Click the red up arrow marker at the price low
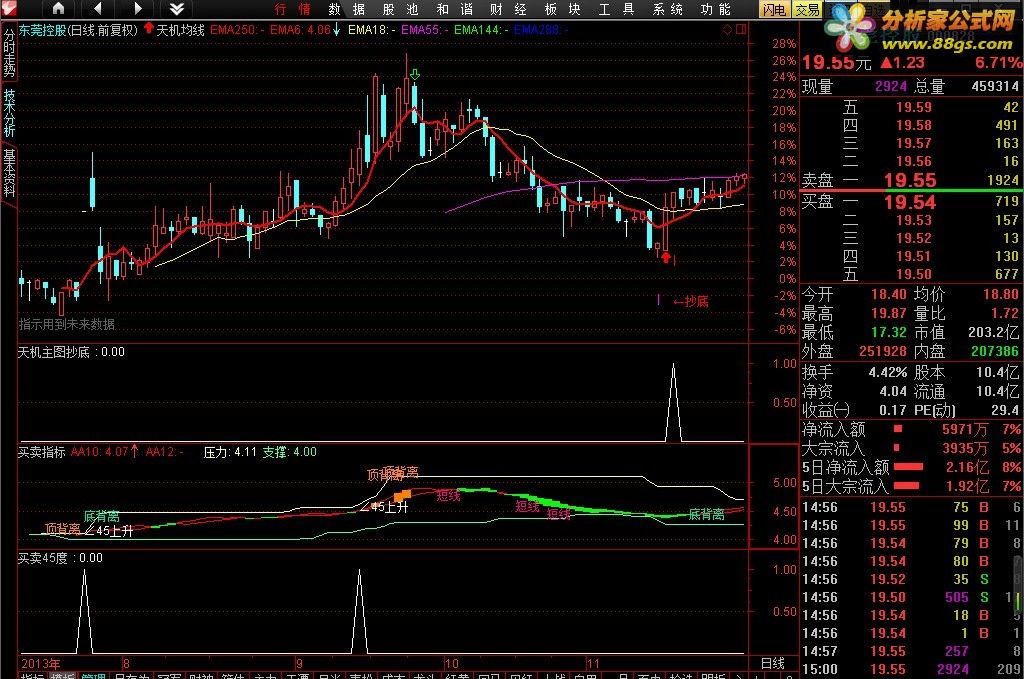Image resolution: width=1024 pixels, height=679 pixels. click(x=665, y=257)
